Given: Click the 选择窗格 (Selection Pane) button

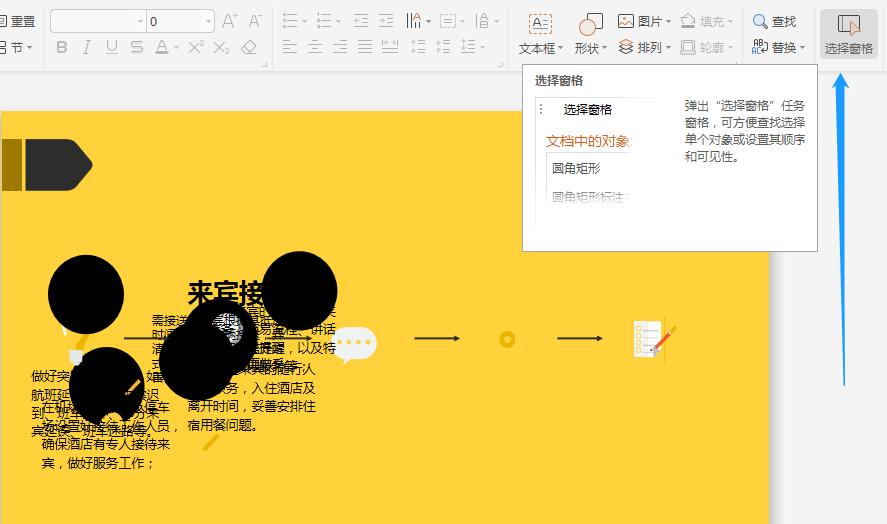Looking at the screenshot, I should click(849, 35).
